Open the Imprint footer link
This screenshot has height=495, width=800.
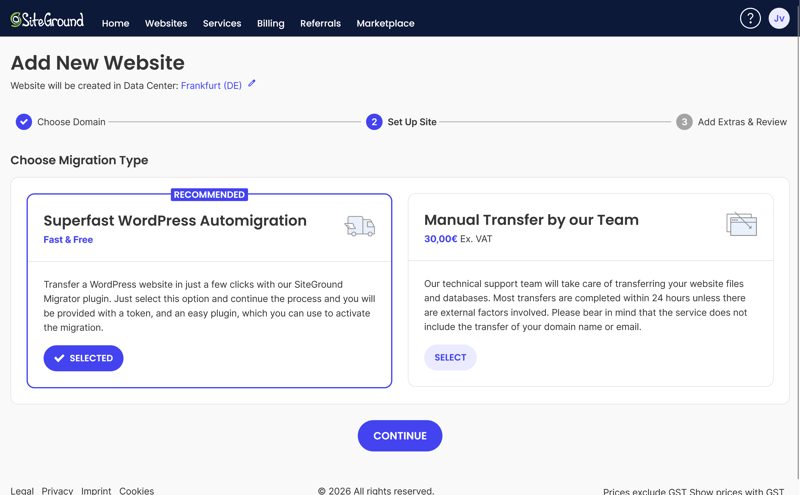click(96, 490)
